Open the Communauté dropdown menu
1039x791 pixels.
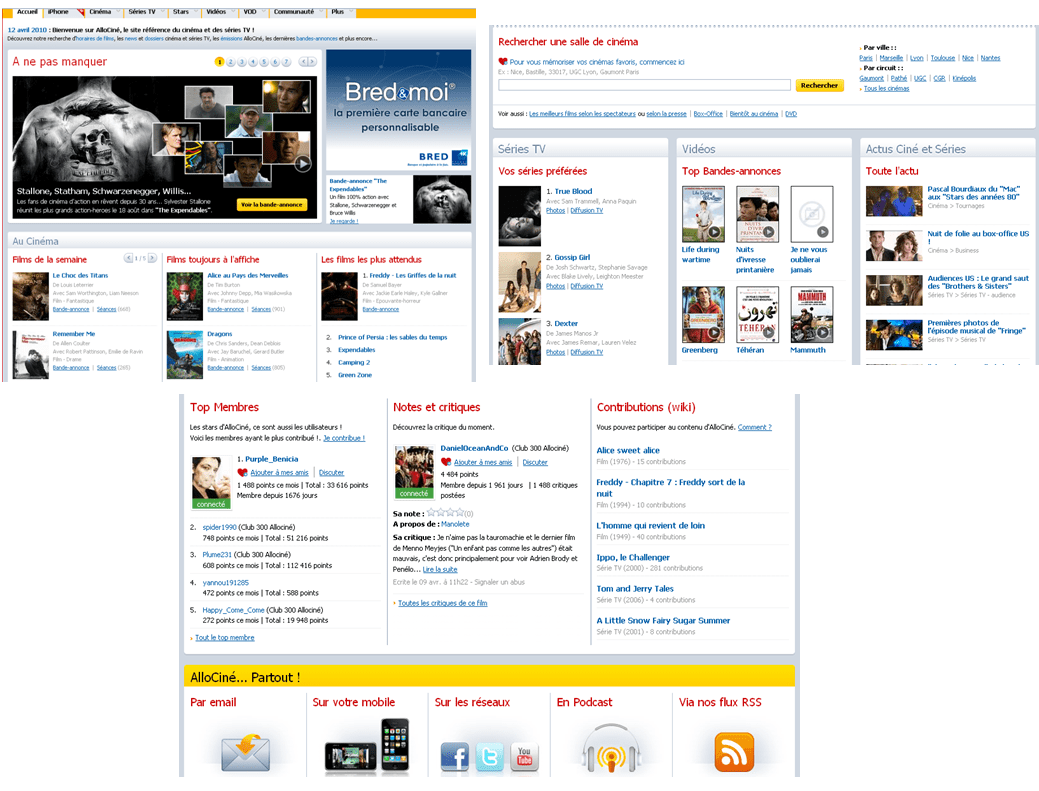pos(318,12)
